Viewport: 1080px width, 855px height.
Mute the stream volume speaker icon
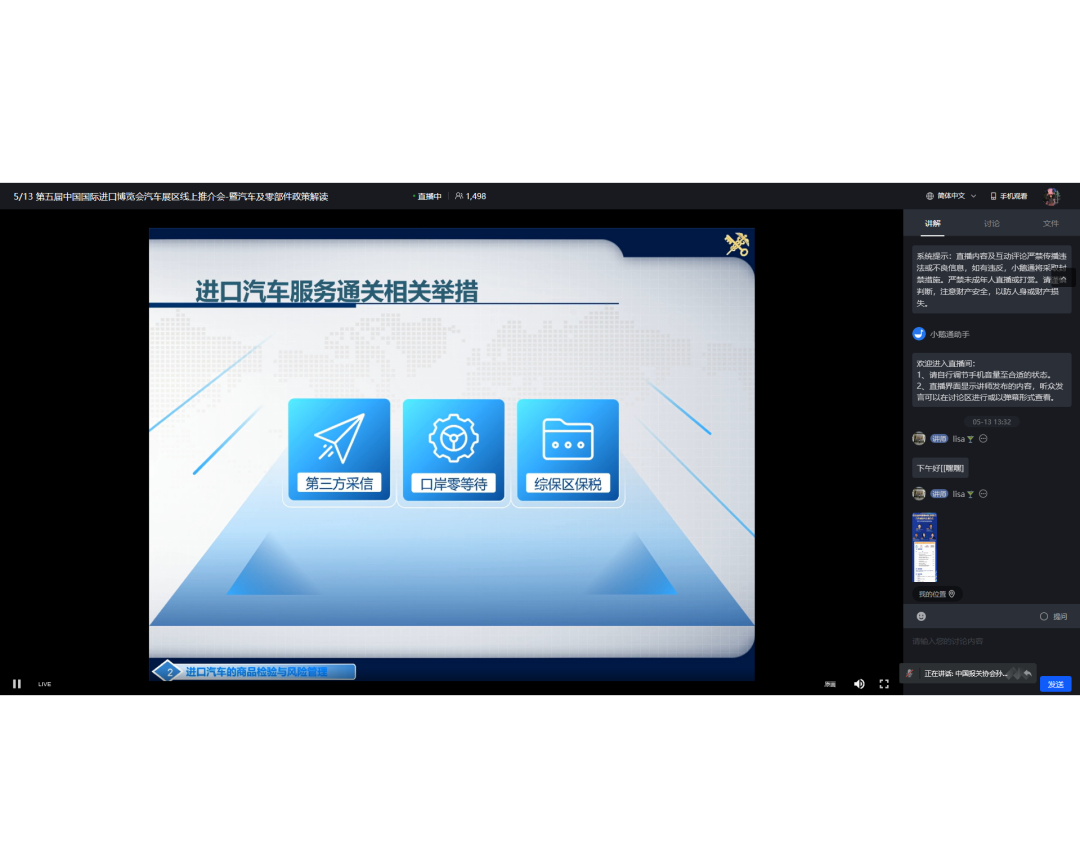point(859,684)
